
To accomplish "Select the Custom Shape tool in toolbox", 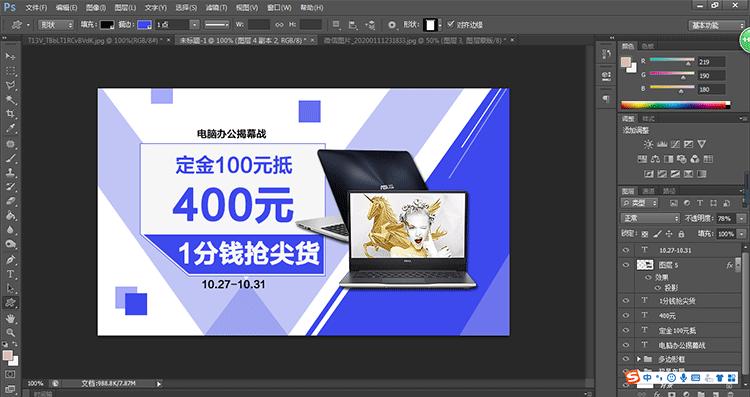I will [x=10, y=303].
